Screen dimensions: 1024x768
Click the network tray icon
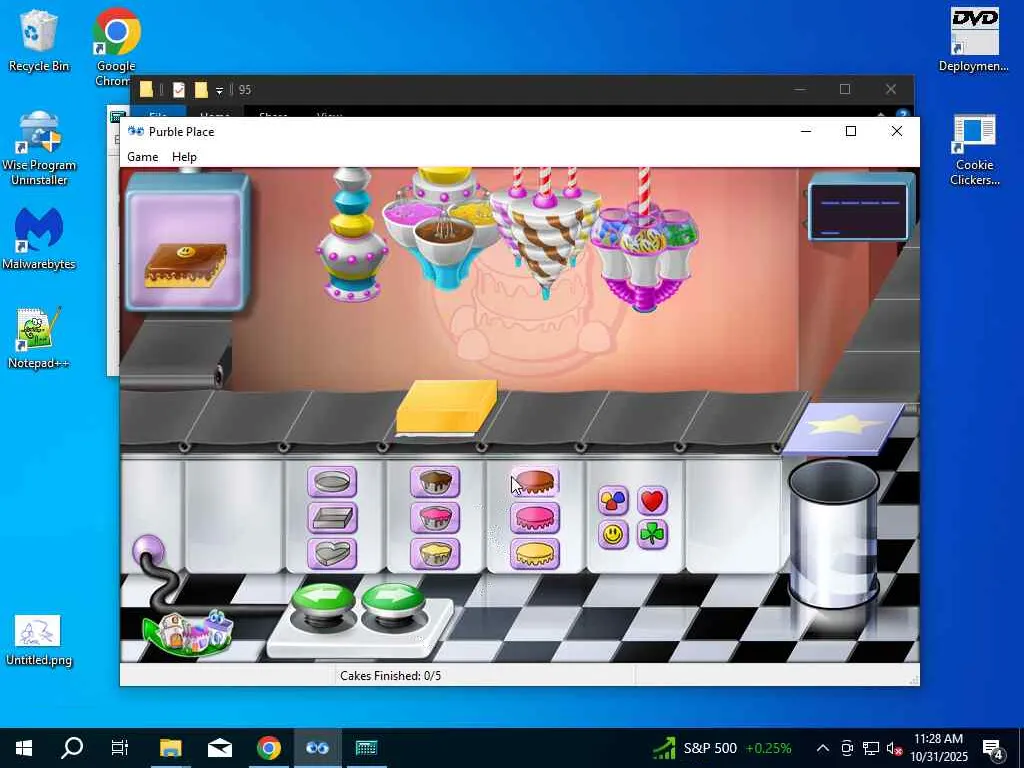[871, 748]
